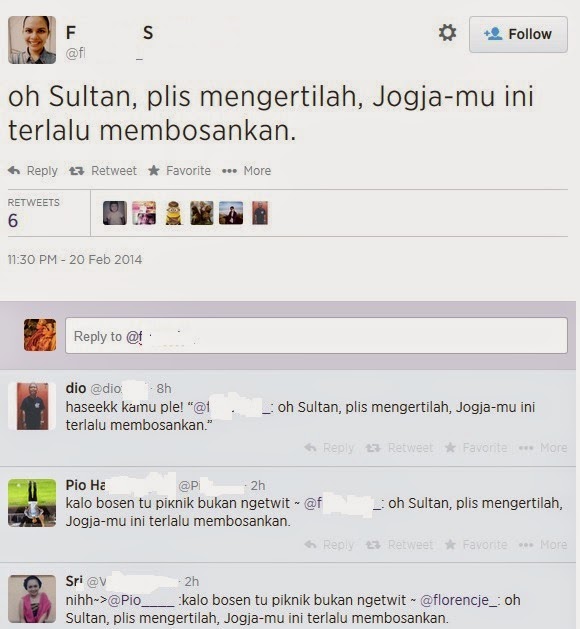580x629 pixels.
Task: Open the More options on main tweet
Action: tap(247, 171)
